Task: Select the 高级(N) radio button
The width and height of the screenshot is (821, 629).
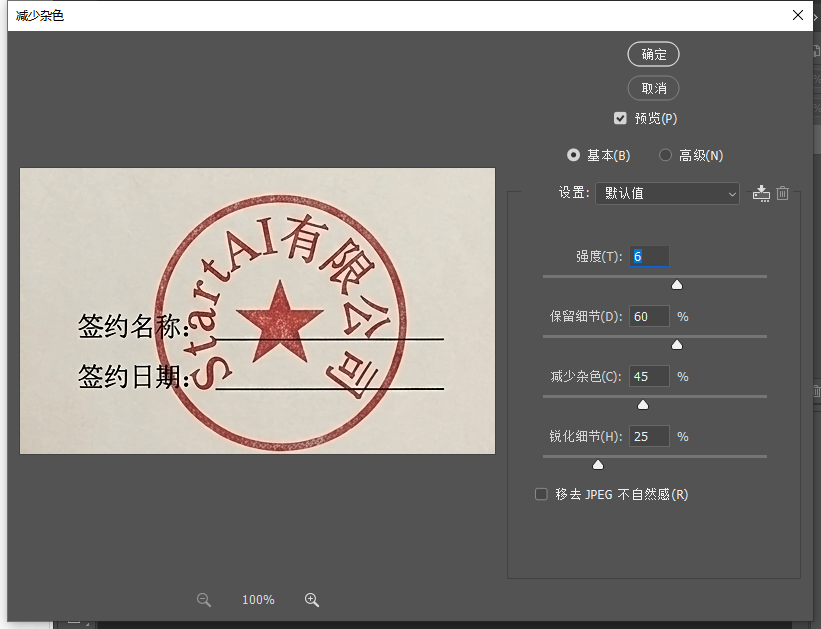Action: tap(665, 155)
